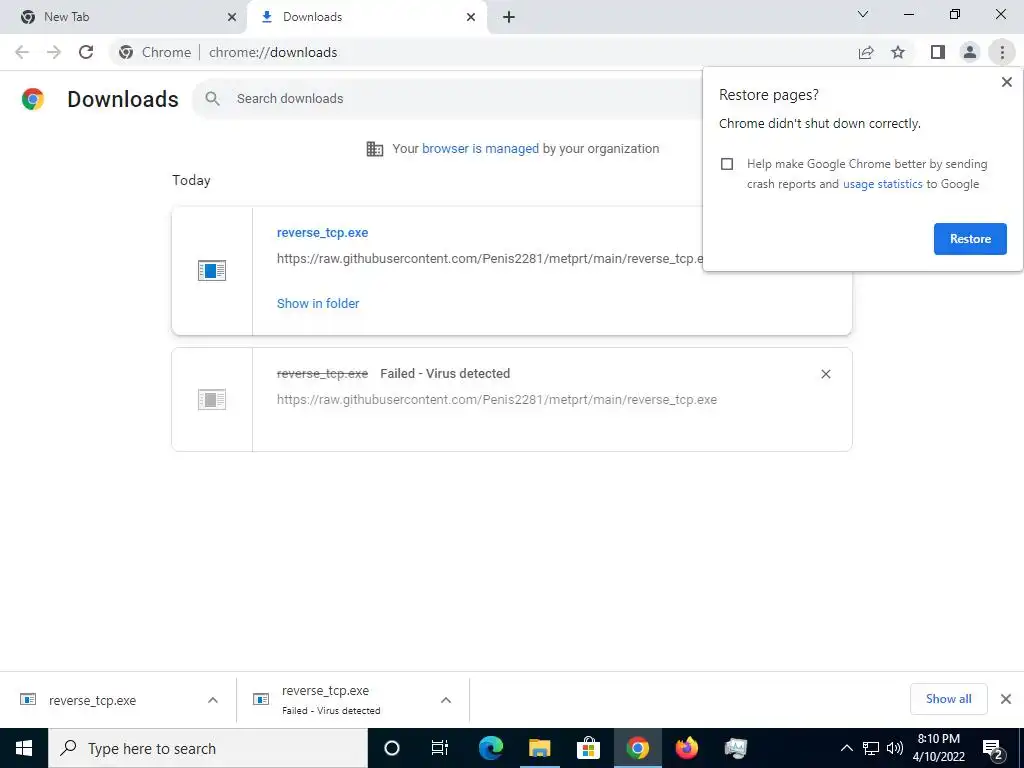Open the usage statistics link

click(x=882, y=184)
